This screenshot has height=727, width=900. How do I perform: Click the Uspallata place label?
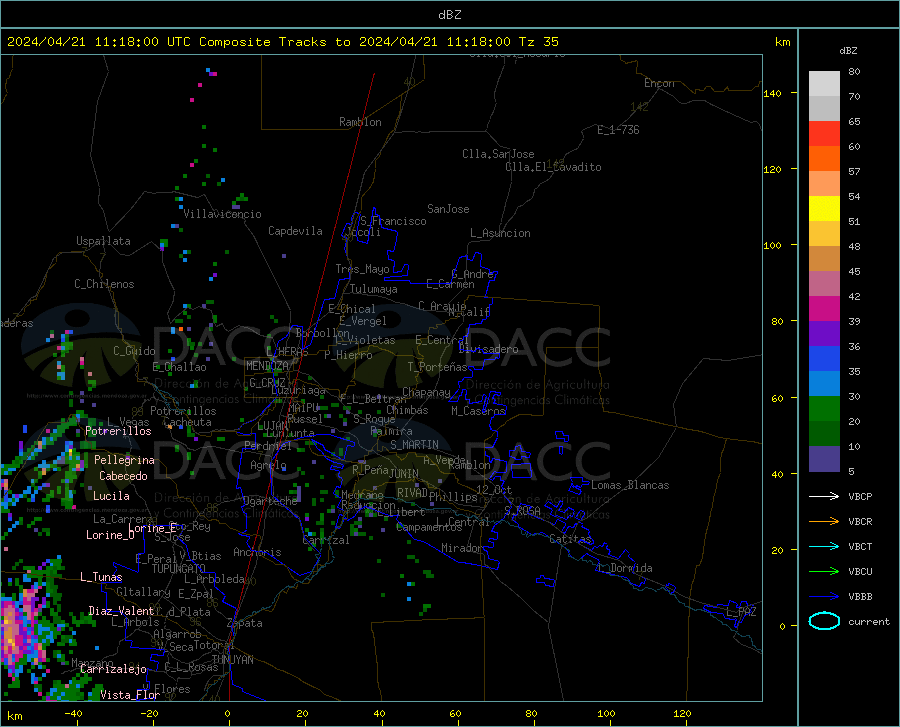(103, 241)
